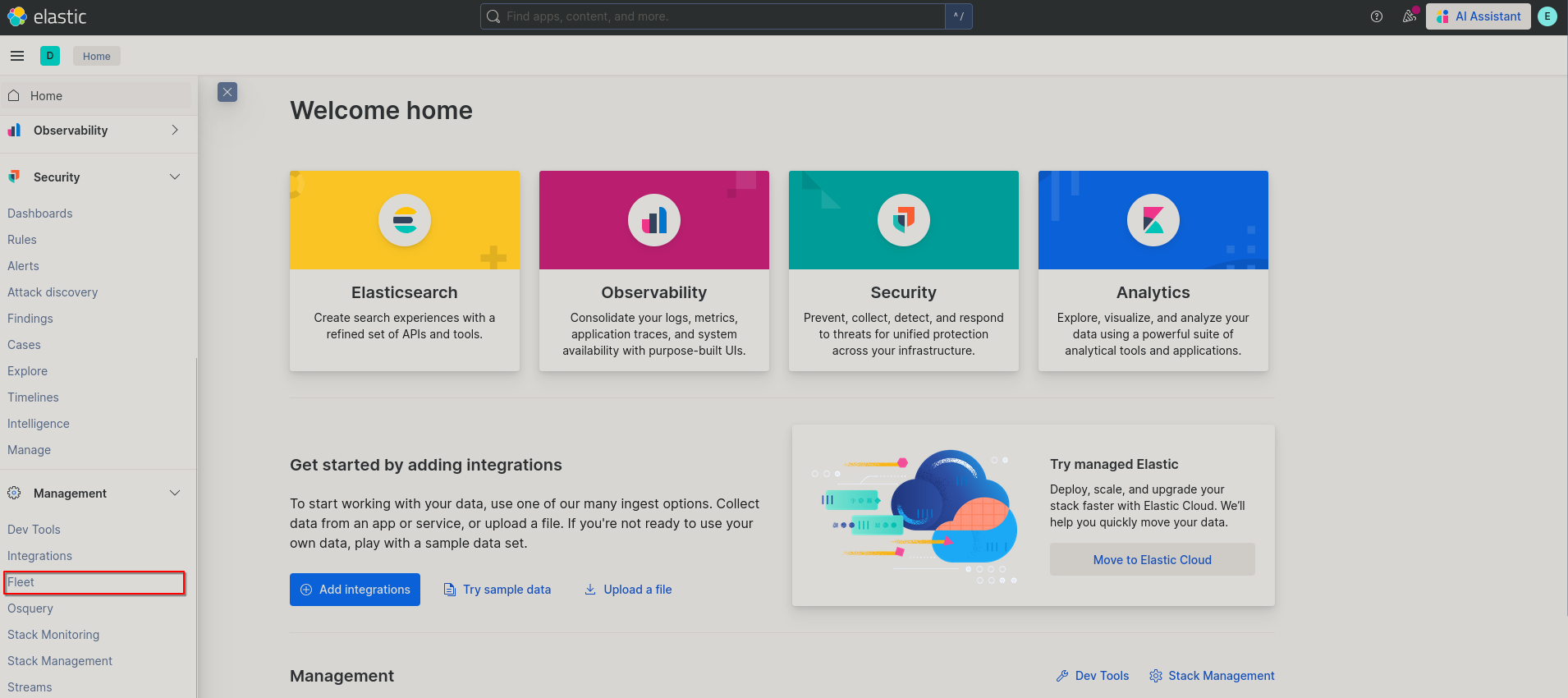Collapse the Security section chevron

[x=175, y=177]
